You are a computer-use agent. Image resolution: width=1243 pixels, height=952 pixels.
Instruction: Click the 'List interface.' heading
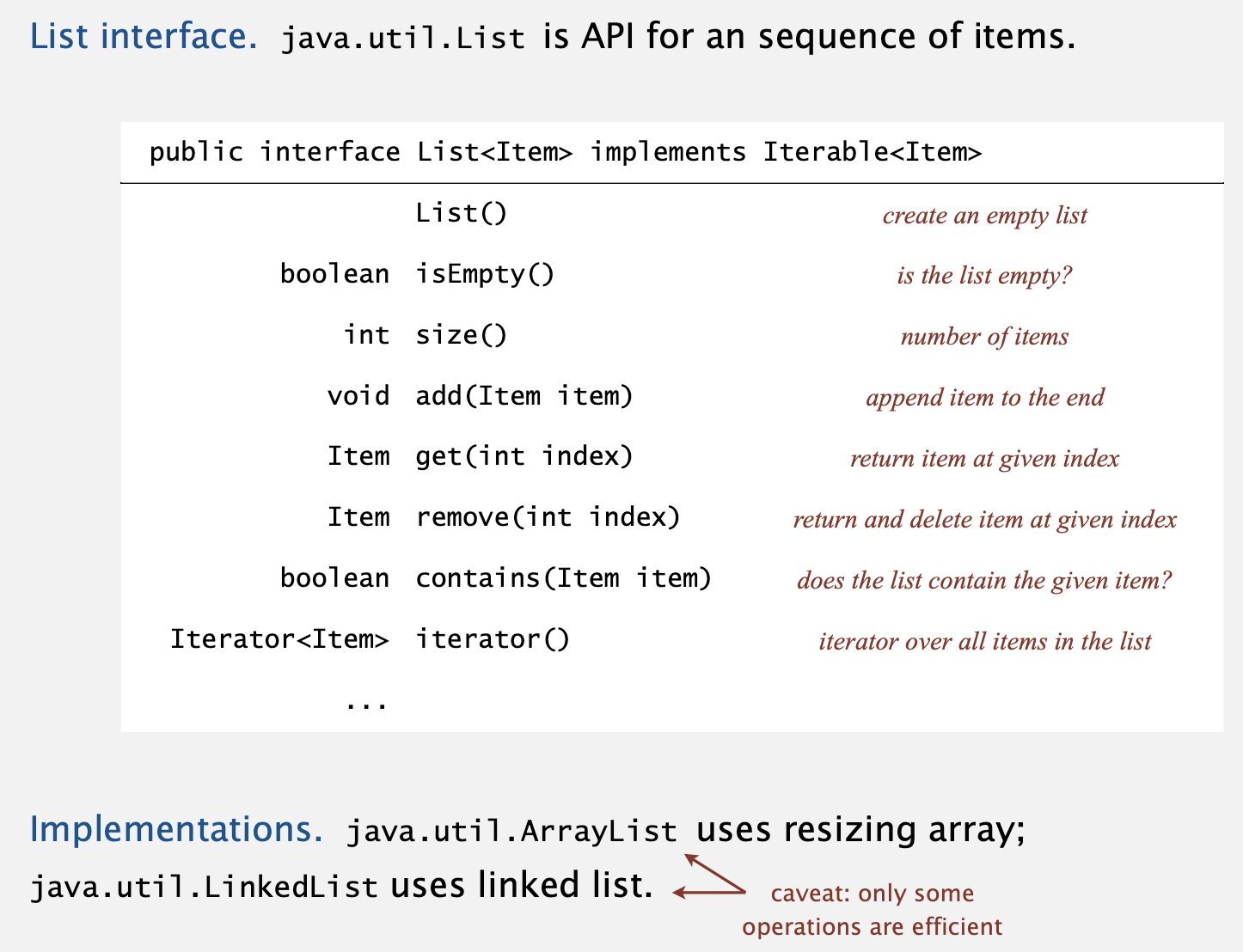tap(144, 36)
